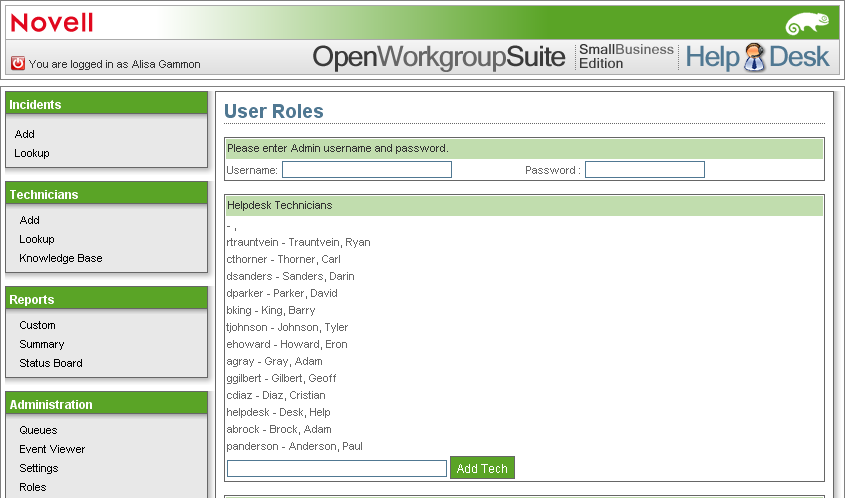The image size is (845, 498).
Task: Click the Add Tech button
Action: pos(482,468)
